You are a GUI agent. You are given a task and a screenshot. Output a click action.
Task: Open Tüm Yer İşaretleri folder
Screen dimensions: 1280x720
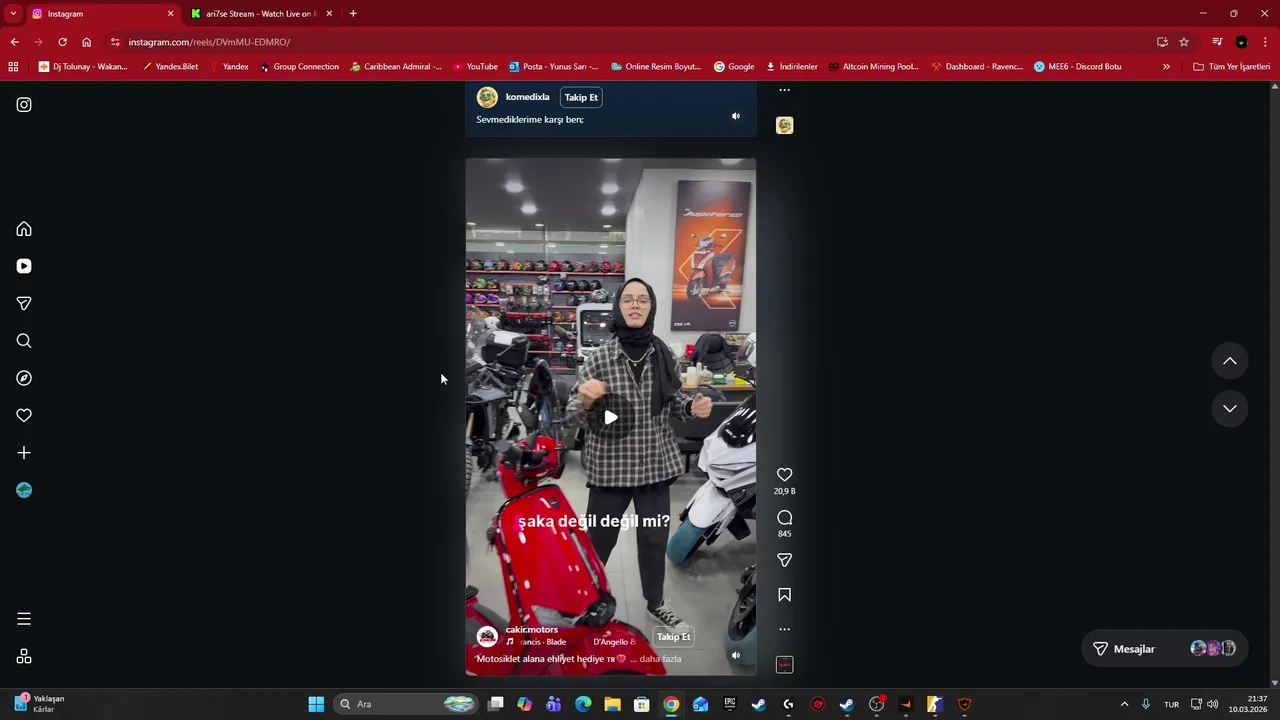1232,67
